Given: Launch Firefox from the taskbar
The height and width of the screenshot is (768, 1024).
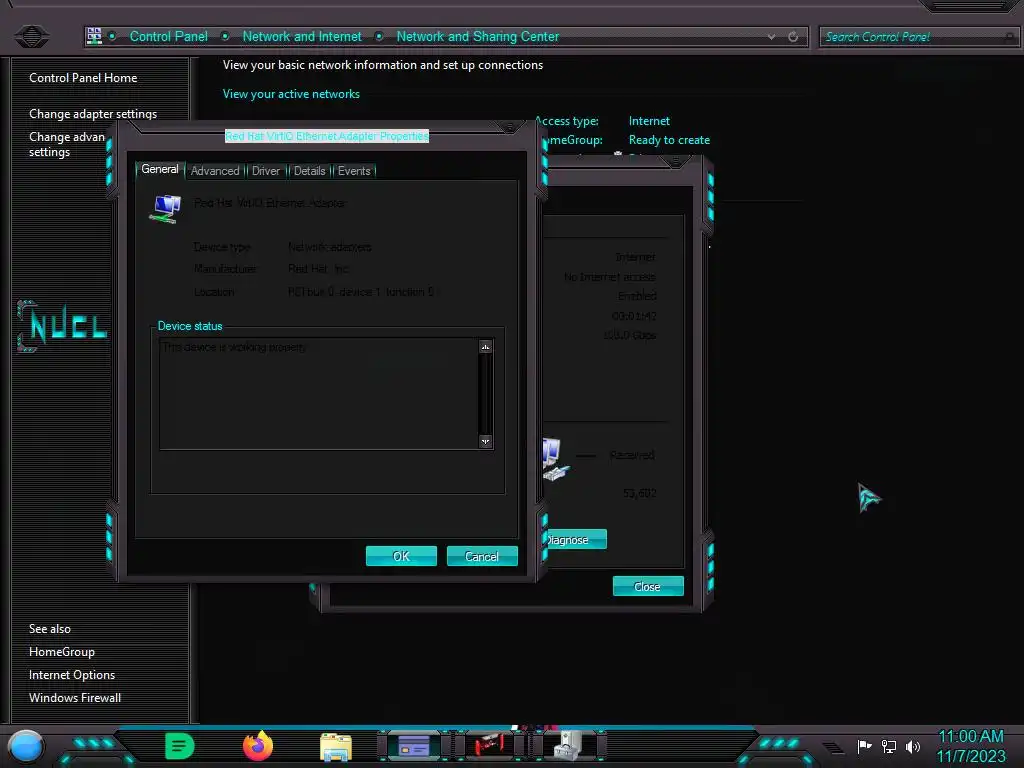Looking at the screenshot, I should tap(258, 746).
